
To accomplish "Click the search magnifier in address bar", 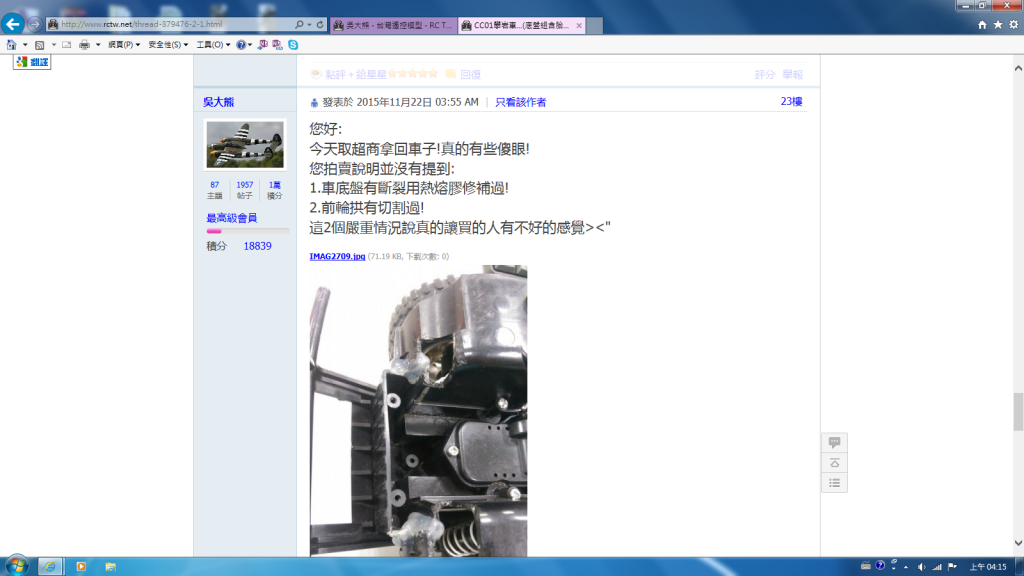I will tap(299, 24).
